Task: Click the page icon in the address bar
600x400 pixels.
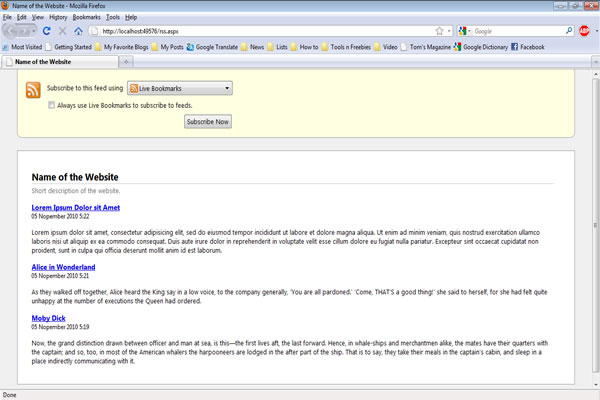Action: [95, 31]
